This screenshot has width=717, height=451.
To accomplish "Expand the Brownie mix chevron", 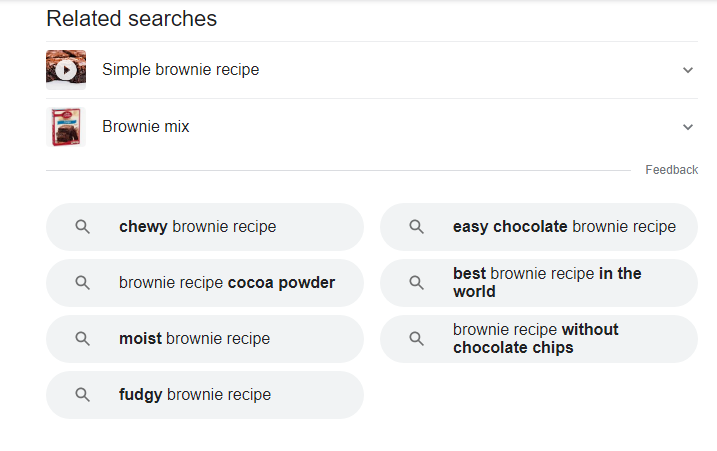I will 687,127.
